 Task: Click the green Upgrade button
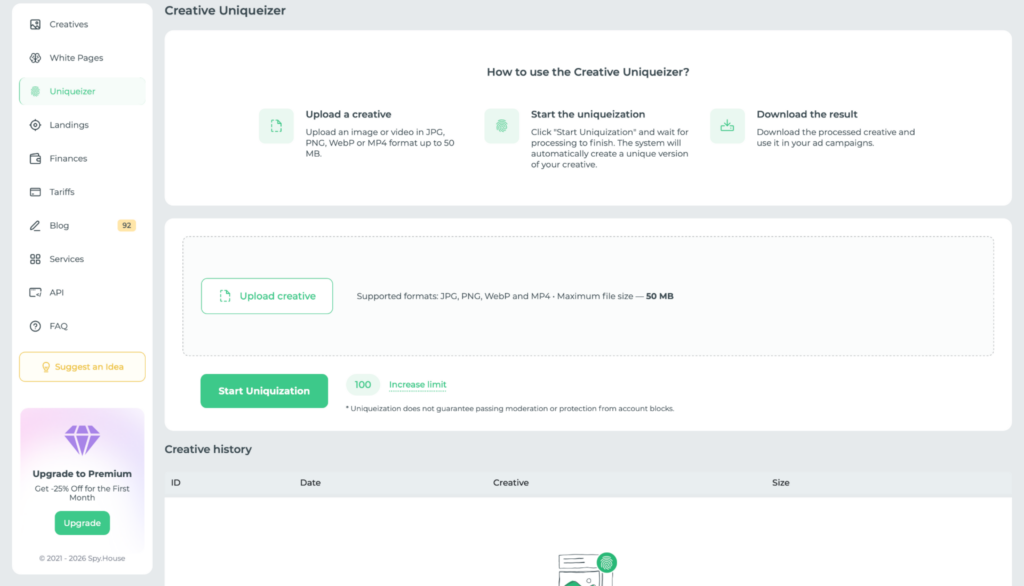click(82, 523)
